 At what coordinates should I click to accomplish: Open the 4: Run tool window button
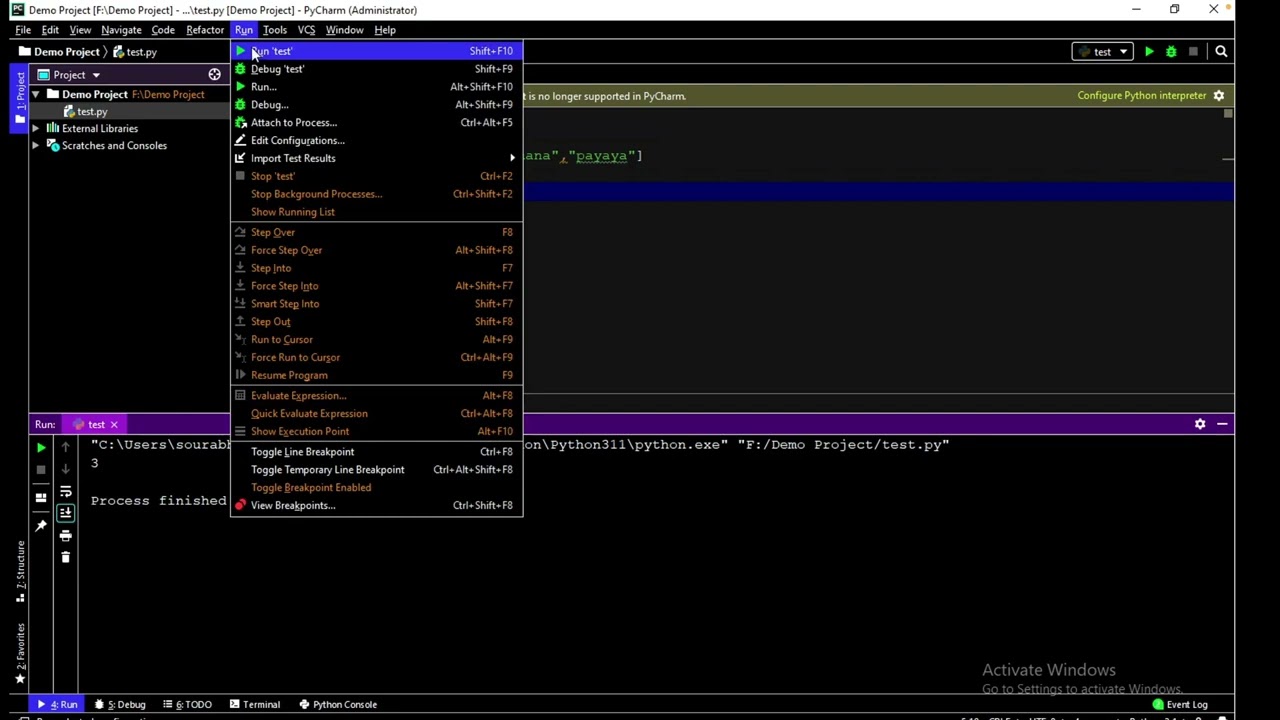coord(57,705)
